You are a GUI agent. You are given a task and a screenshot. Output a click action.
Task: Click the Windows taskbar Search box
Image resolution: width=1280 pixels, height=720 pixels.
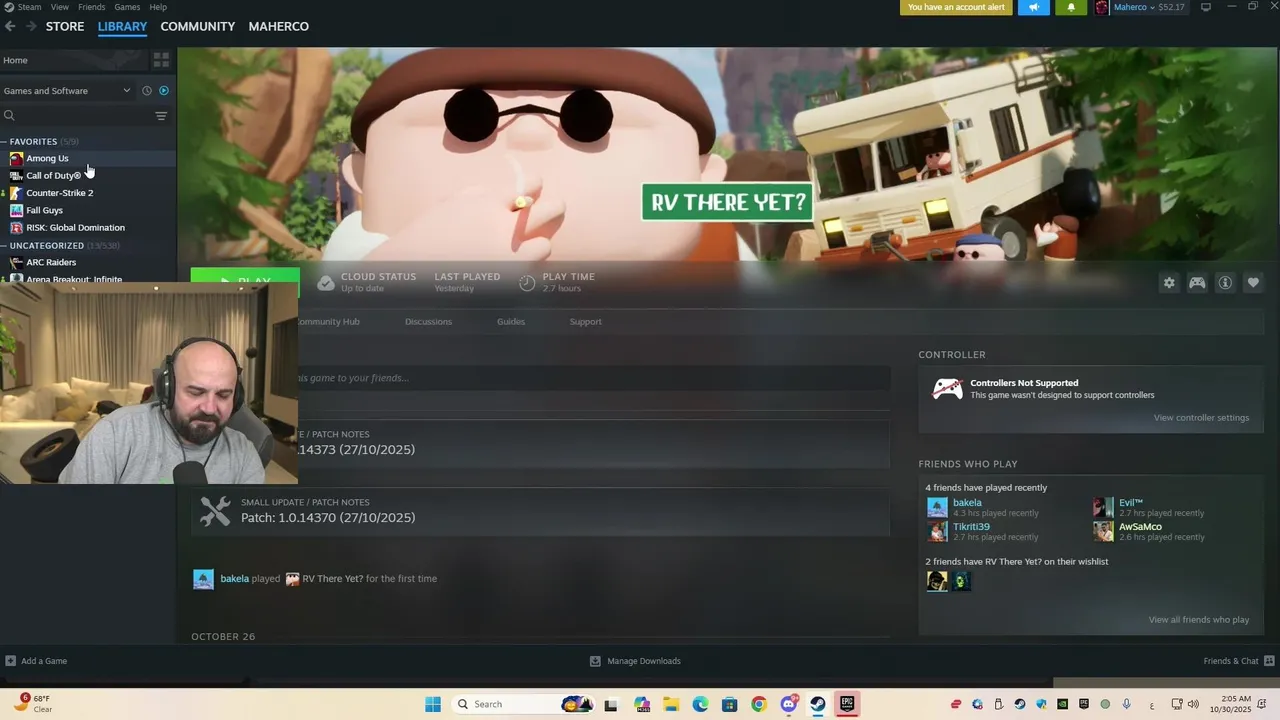click(x=522, y=704)
